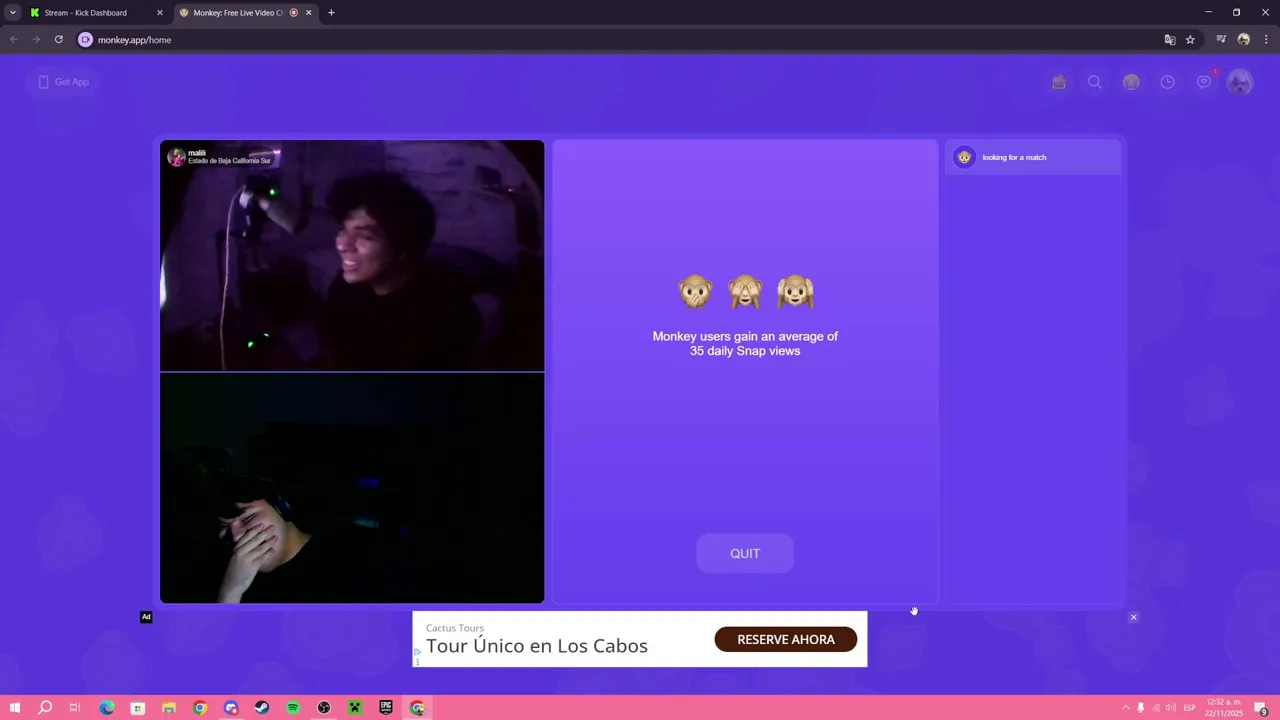Click the site info icon in address bar
1280x720 pixels.
pyautogui.click(x=85, y=40)
